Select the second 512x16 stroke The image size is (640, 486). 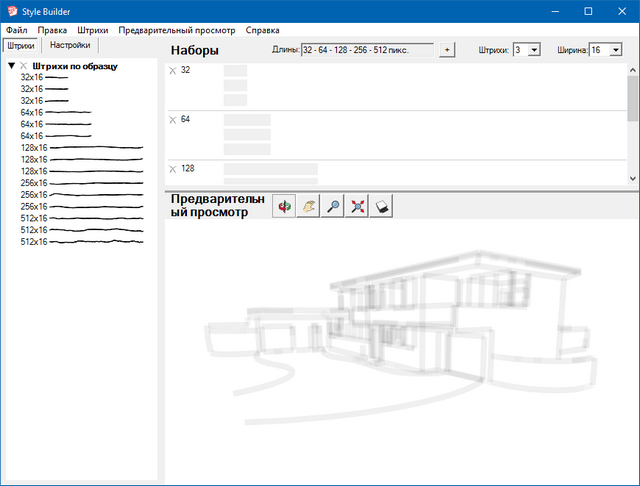pyautogui.click(x=82, y=230)
